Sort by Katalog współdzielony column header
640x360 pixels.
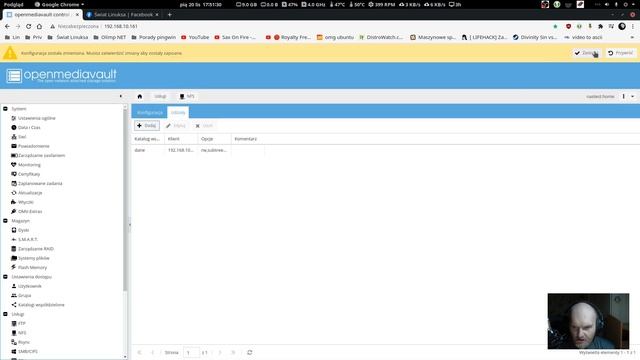pyautogui.click(x=148, y=139)
